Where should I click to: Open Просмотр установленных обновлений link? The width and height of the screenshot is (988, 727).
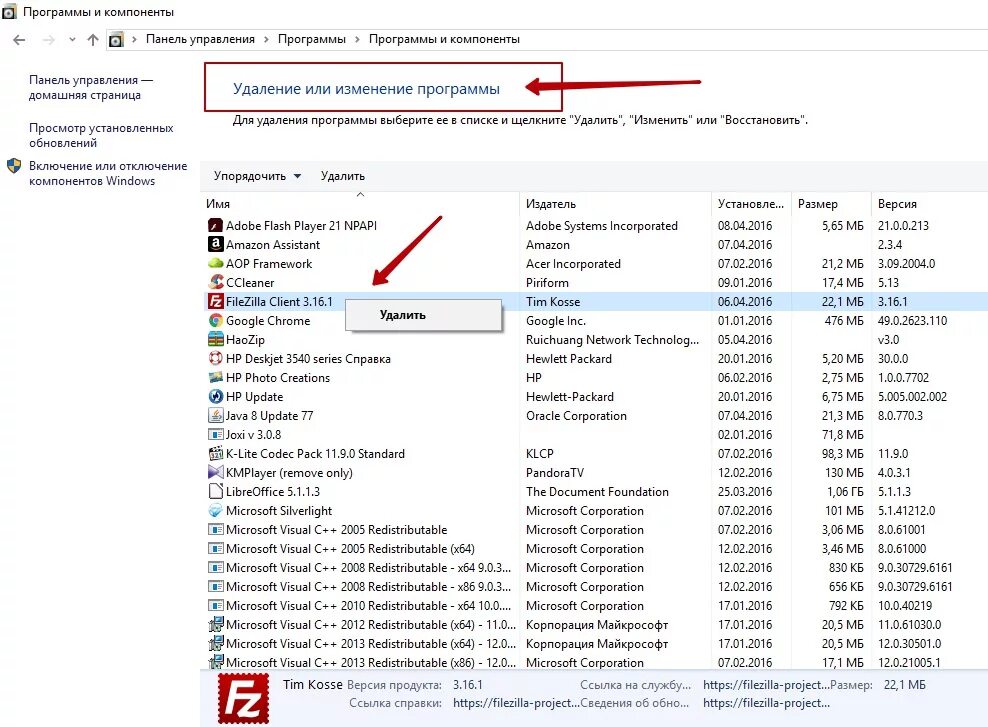click(101, 135)
